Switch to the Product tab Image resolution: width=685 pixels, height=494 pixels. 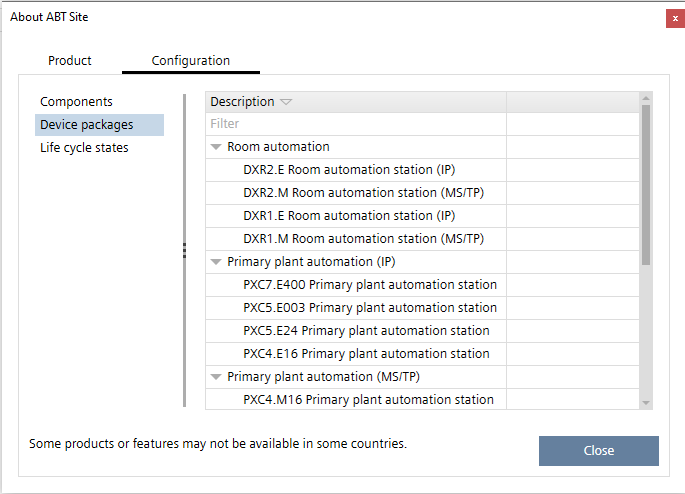click(70, 61)
